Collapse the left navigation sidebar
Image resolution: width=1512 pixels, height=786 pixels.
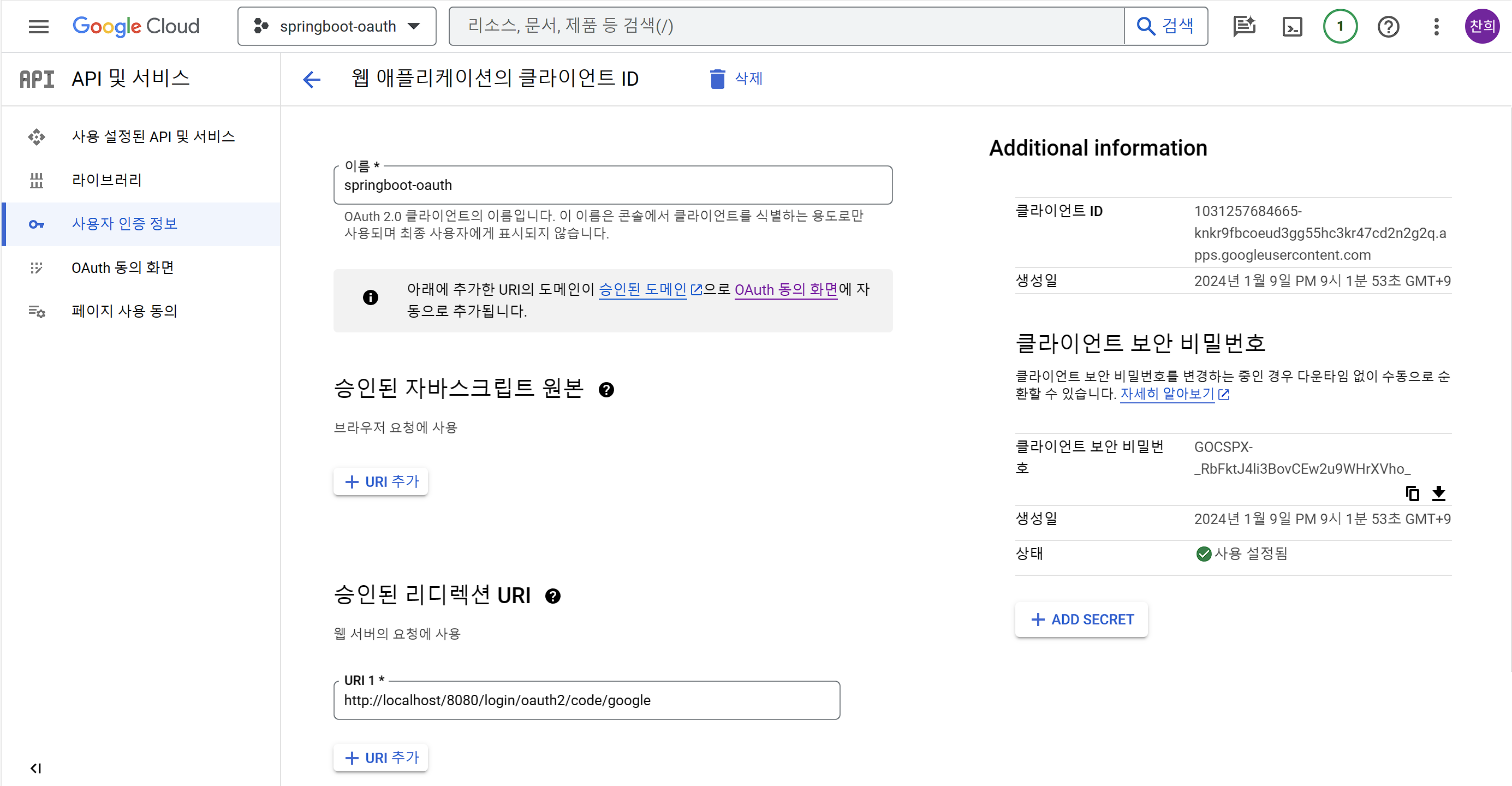tap(36, 769)
